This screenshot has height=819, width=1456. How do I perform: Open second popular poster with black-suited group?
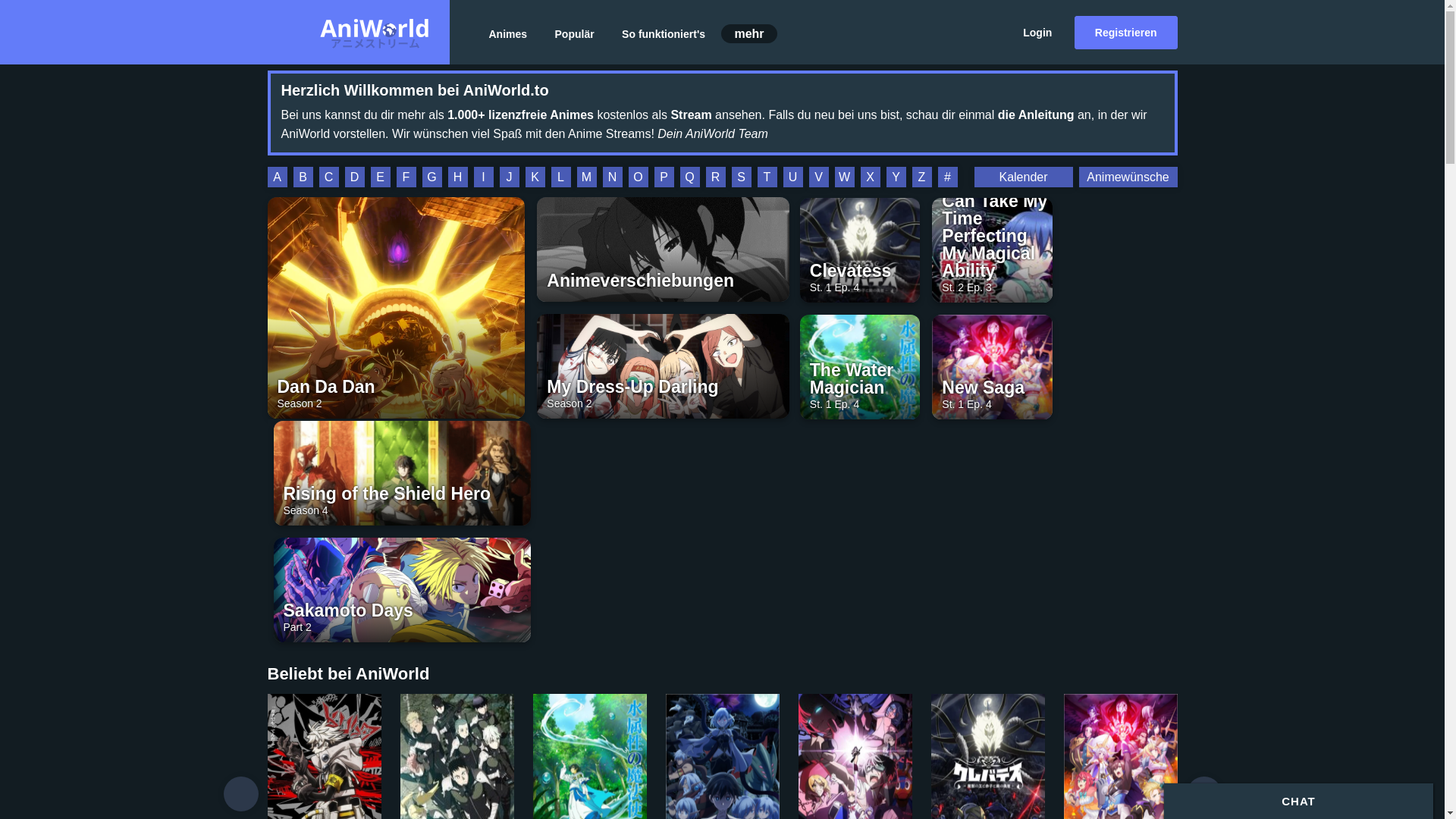pos(457,756)
